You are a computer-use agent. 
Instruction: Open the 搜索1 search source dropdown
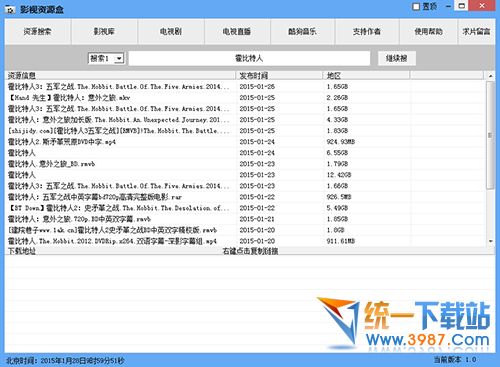(106, 58)
